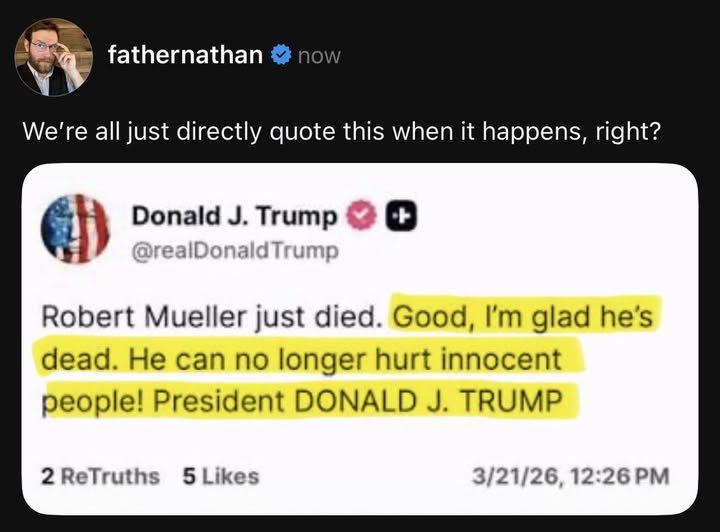The height and width of the screenshot is (532, 720).
Task: Open the @realDonaldTrump handle
Action: pos(235,250)
